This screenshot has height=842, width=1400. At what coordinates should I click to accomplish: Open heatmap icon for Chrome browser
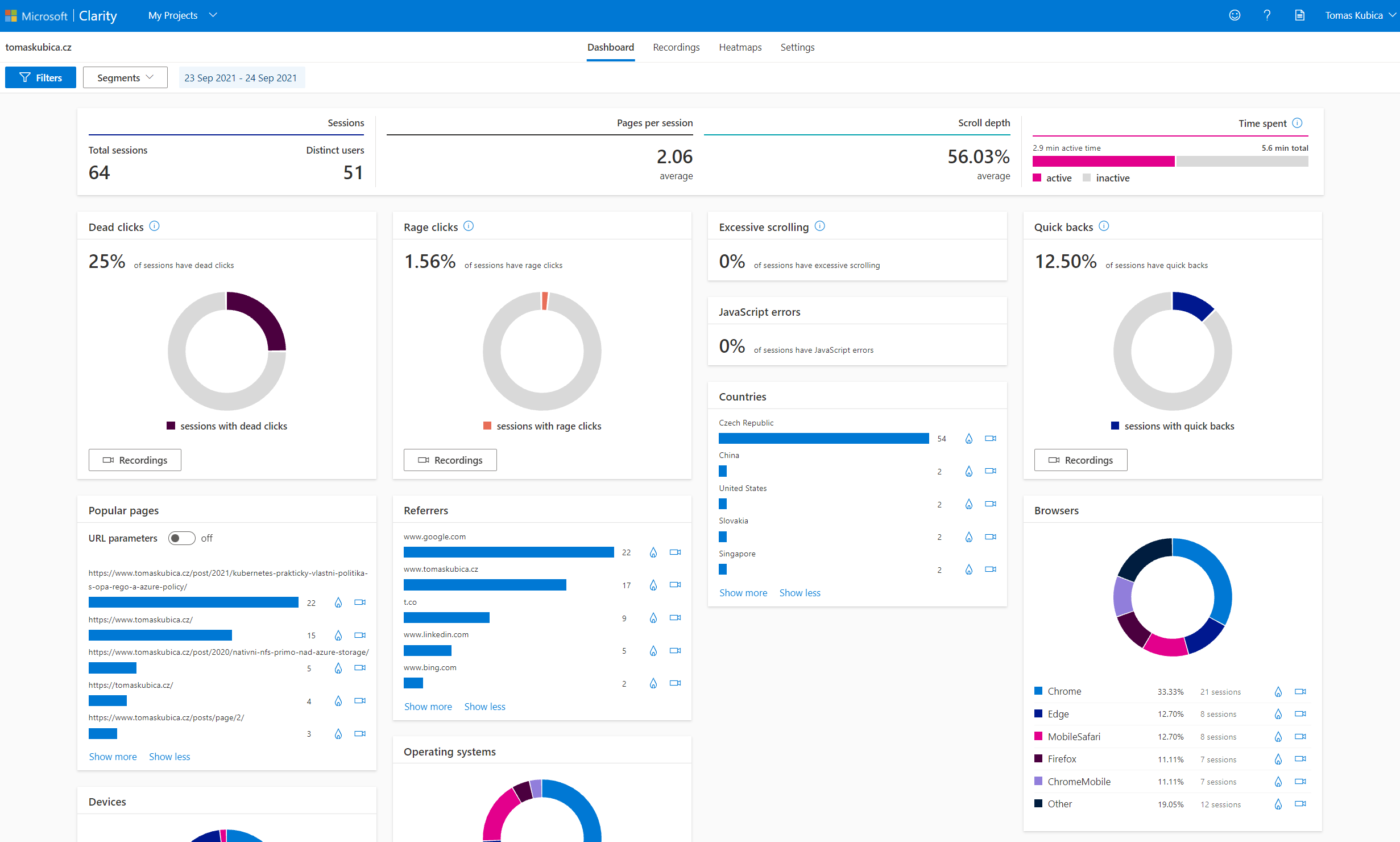point(1278,692)
